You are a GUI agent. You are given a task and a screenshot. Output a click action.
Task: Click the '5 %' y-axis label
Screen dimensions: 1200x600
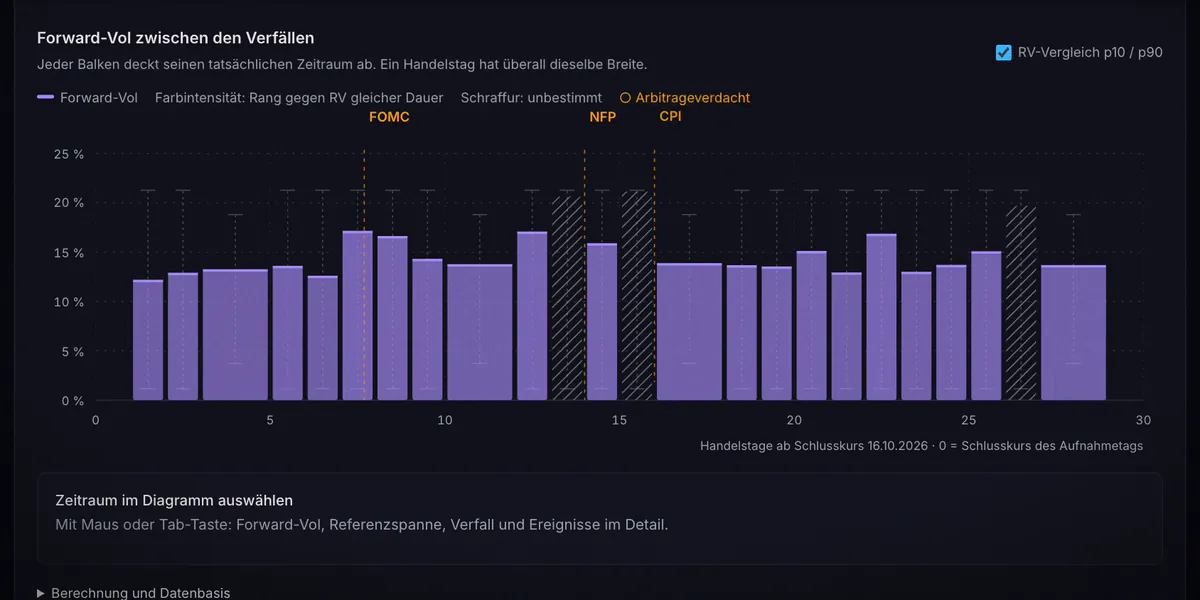(72, 352)
